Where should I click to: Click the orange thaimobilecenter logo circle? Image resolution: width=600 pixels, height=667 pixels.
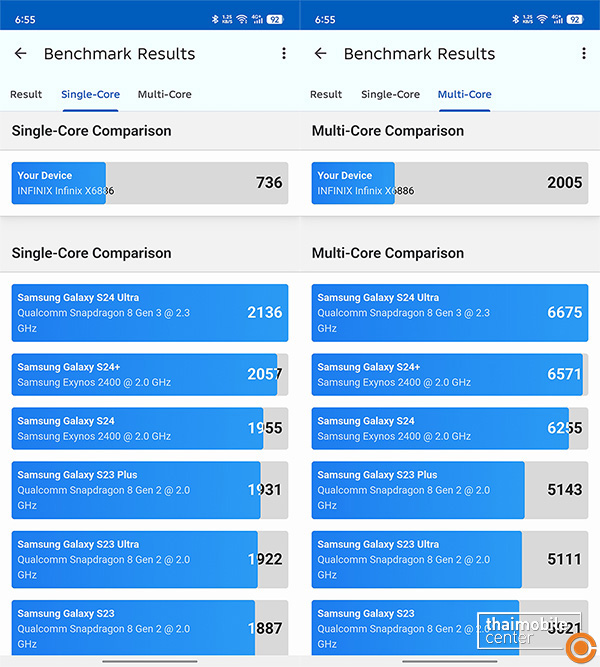tap(581, 648)
